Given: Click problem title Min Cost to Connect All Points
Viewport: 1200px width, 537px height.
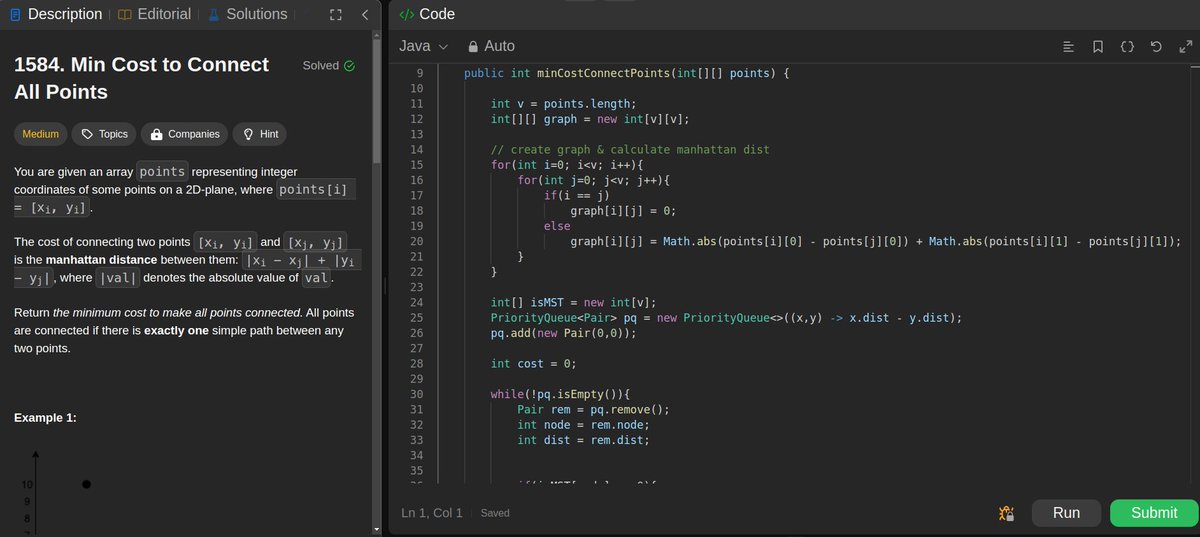Looking at the screenshot, I should (x=141, y=78).
